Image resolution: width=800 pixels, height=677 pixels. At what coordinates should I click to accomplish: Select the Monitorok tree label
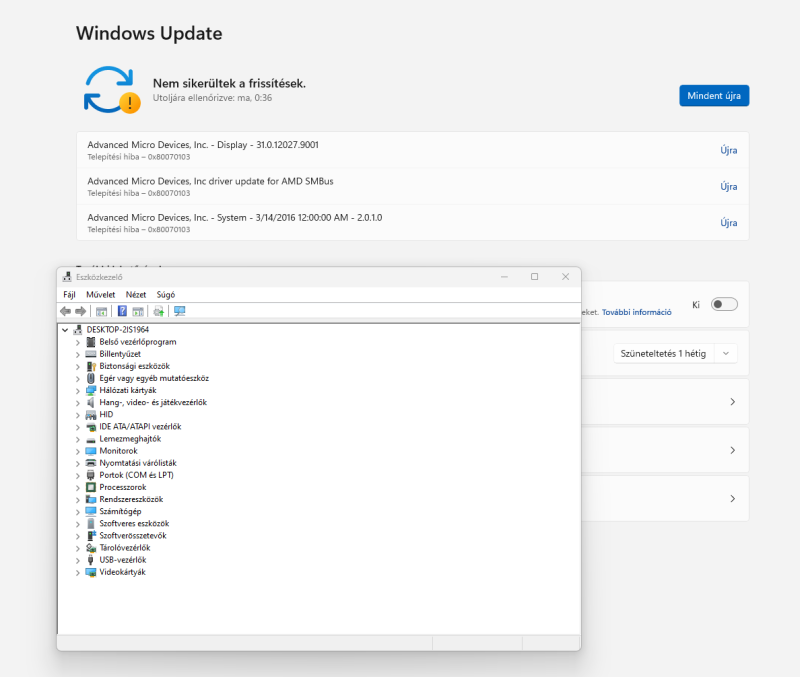click(x=118, y=451)
